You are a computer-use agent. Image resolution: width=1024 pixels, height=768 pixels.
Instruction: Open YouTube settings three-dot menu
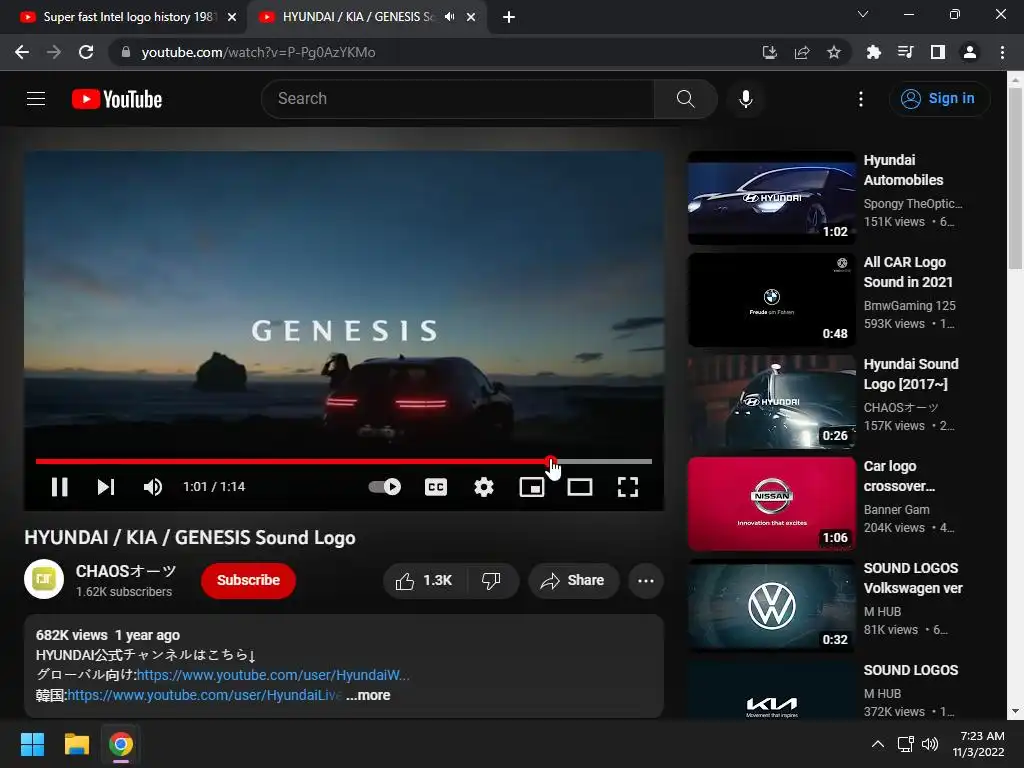(x=861, y=99)
